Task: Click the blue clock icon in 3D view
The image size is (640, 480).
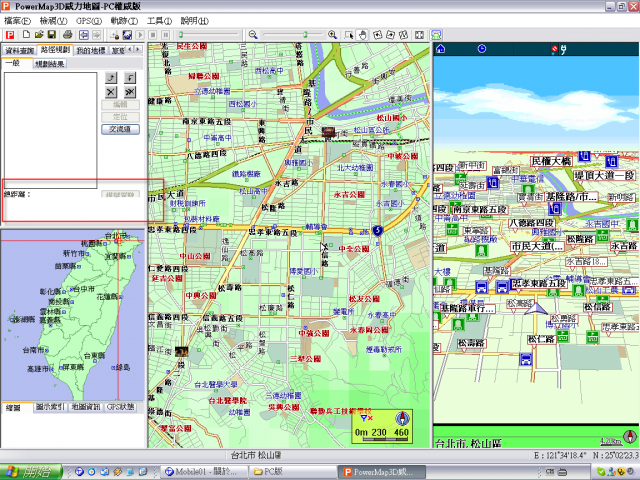Action: point(482,49)
